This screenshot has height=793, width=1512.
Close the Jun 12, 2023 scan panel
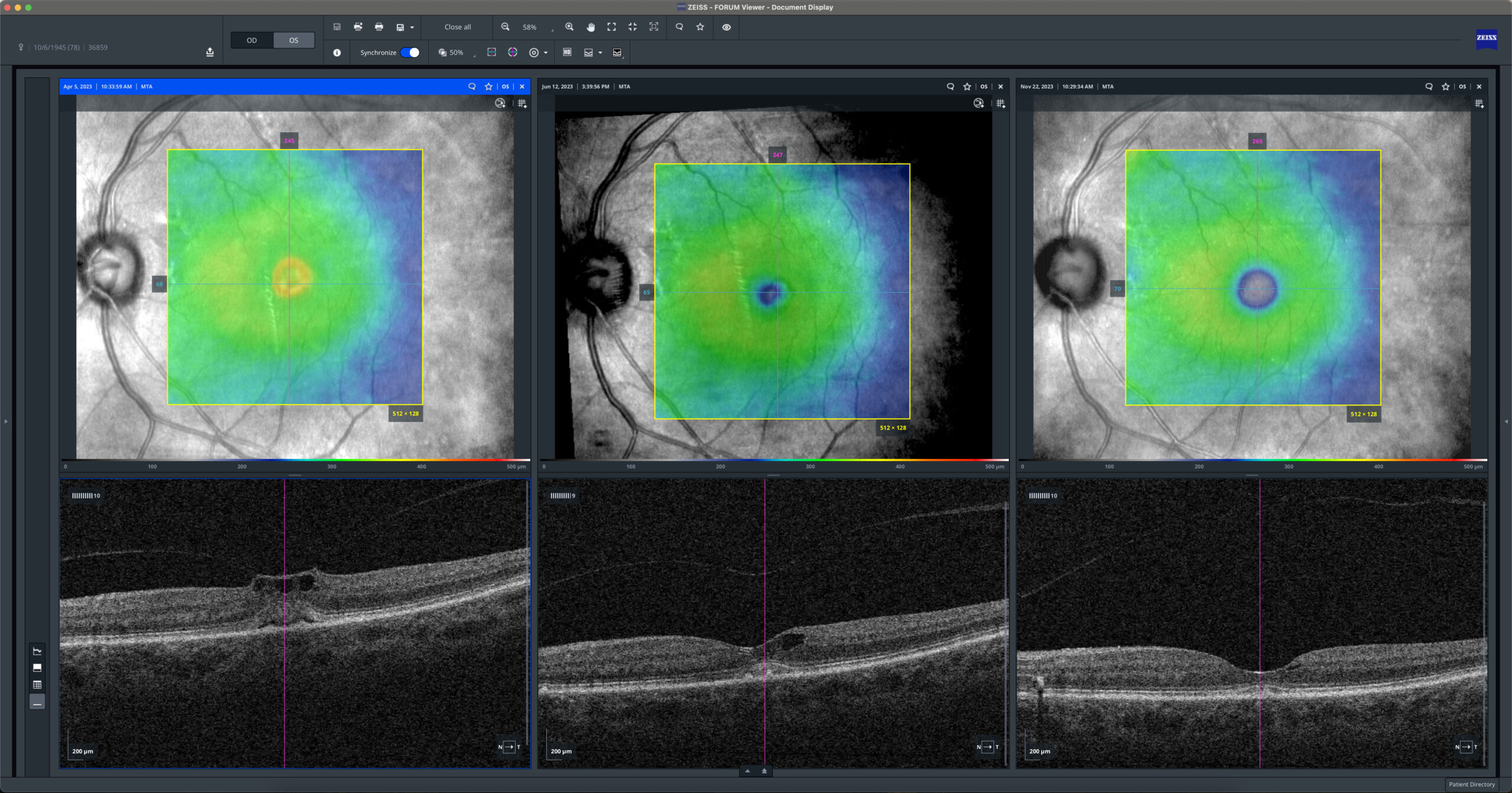[x=1001, y=86]
